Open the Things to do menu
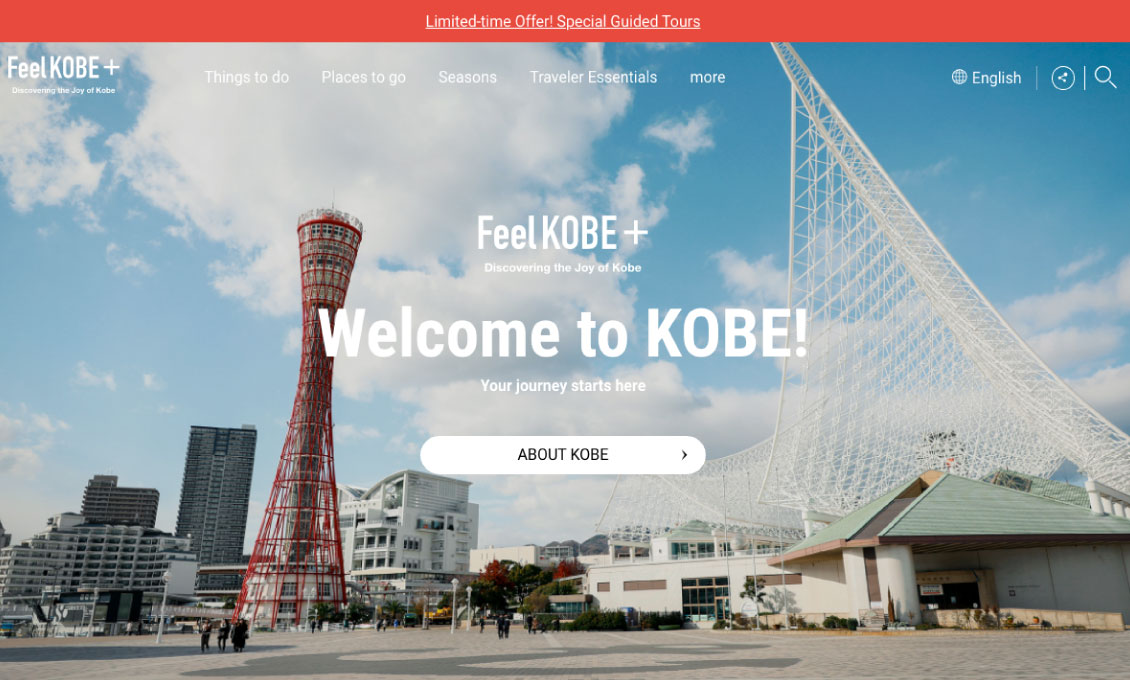 pyautogui.click(x=246, y=77)
